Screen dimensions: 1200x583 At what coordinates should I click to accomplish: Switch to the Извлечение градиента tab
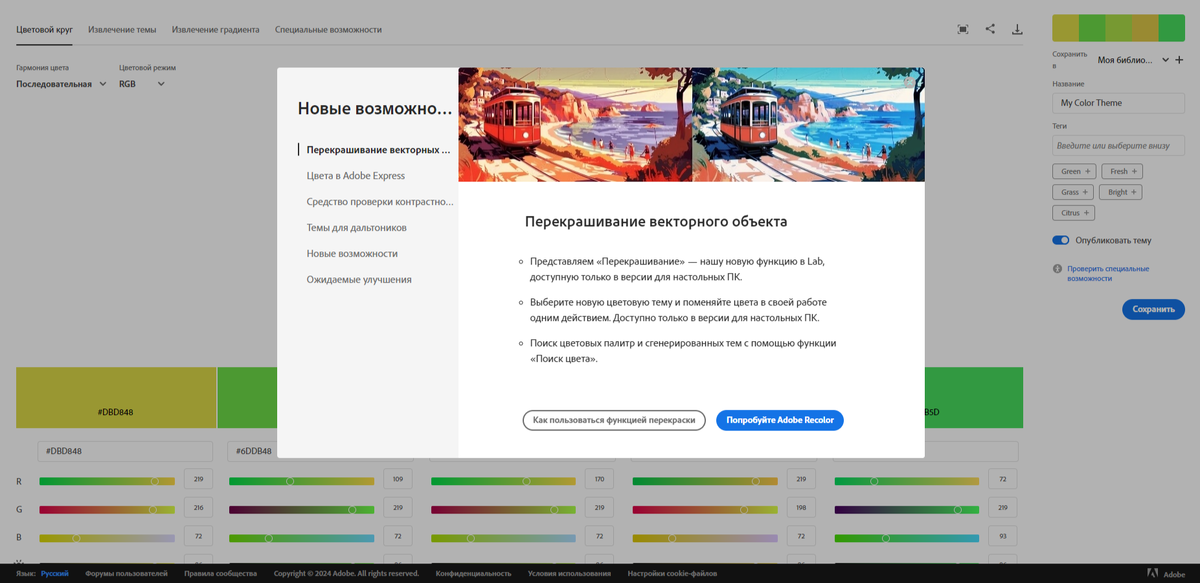[215, 30]
